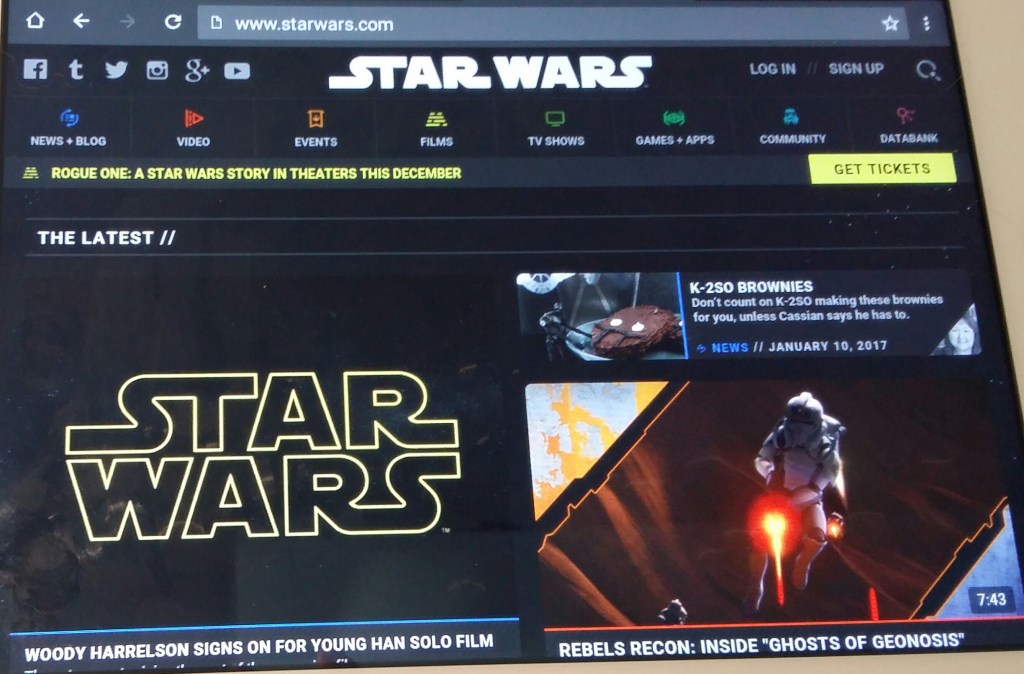This screenshot has height=674, width=1024.
Task: Open the Films section
Action: (x=436, y=141)
